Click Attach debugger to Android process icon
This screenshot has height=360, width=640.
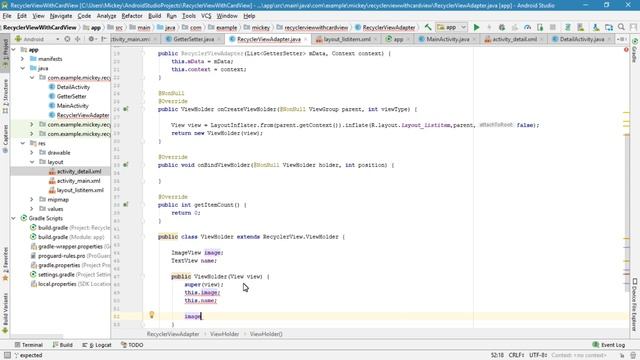540,27
